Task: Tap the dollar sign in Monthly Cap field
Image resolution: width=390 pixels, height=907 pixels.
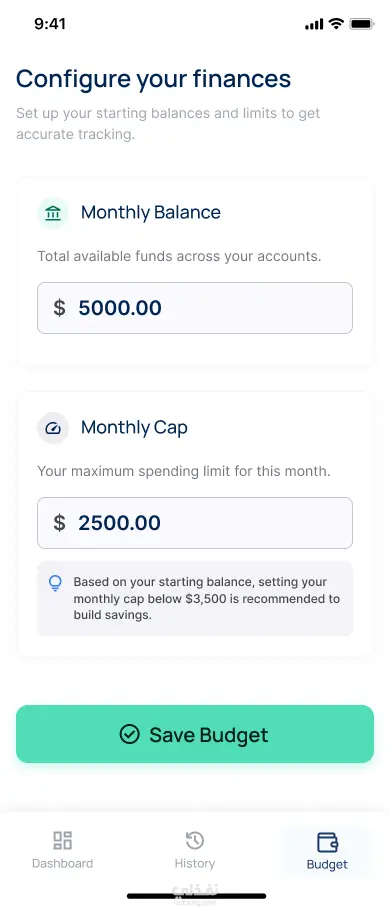Action: click(59, 523)
